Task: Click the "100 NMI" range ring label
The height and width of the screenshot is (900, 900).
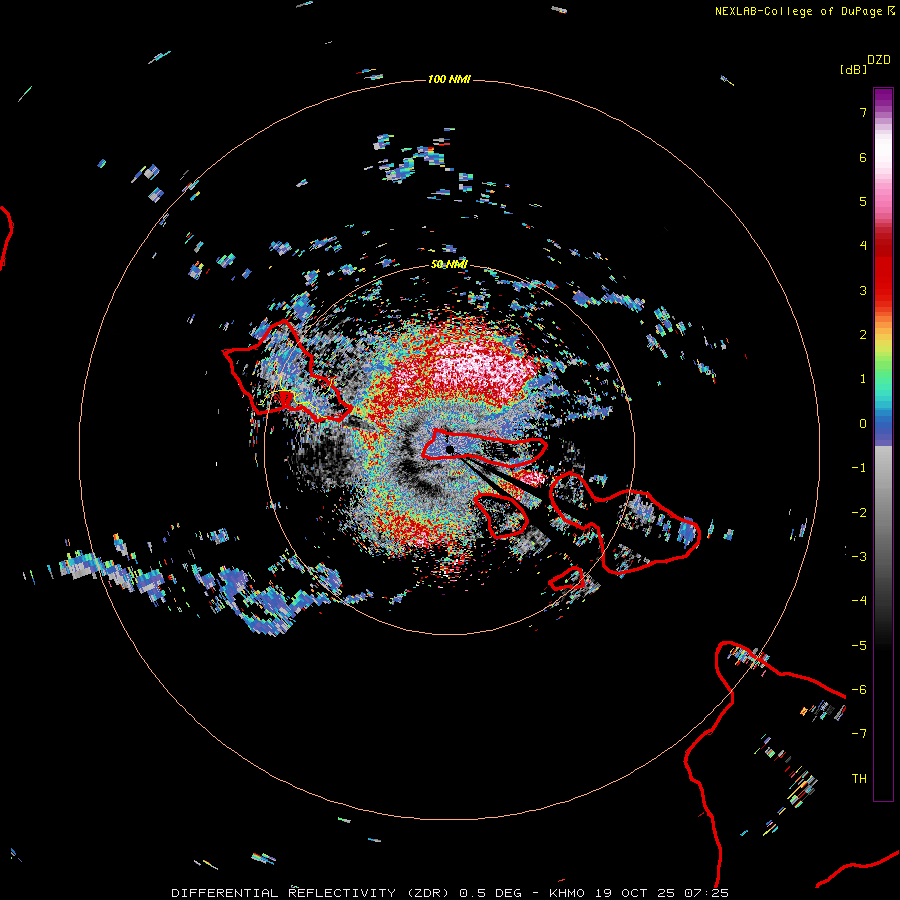Action: [449, 79]
